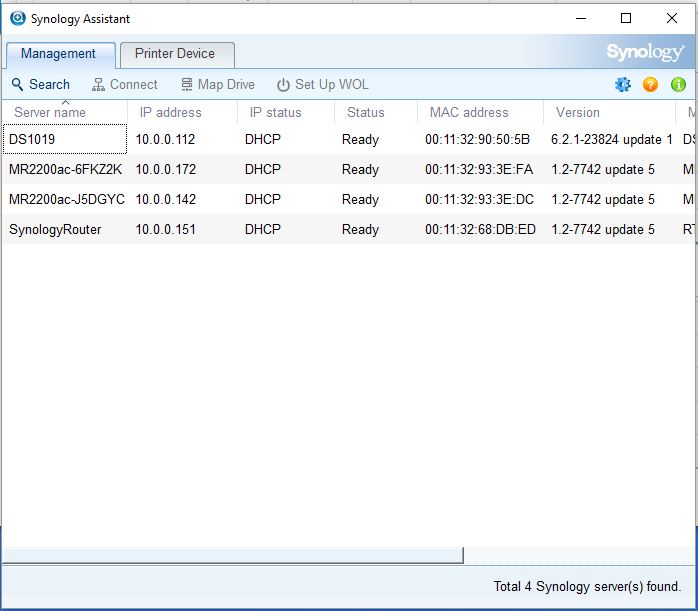Click the Connect toolbar button
Image resolution: width=698 pixels, height=611 pixels.
tap(125, 85)
